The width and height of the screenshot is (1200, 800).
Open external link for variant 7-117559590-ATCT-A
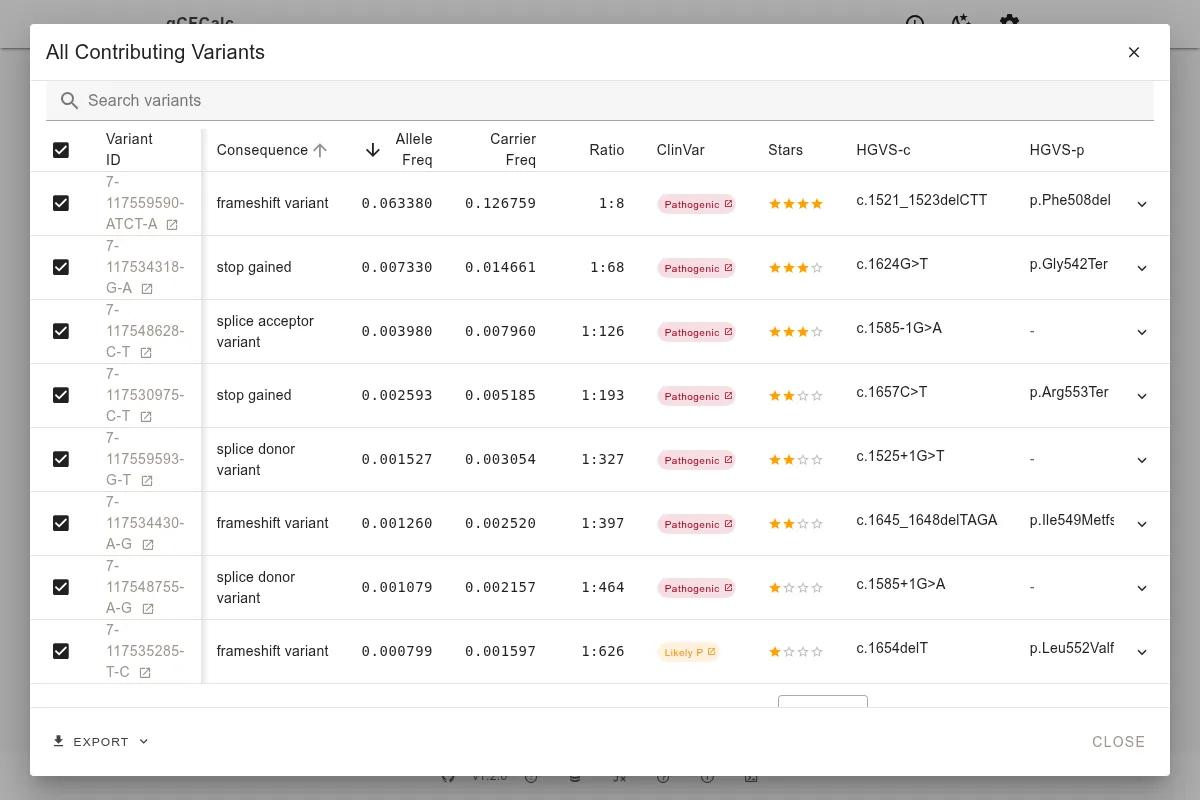coord(172,225)
